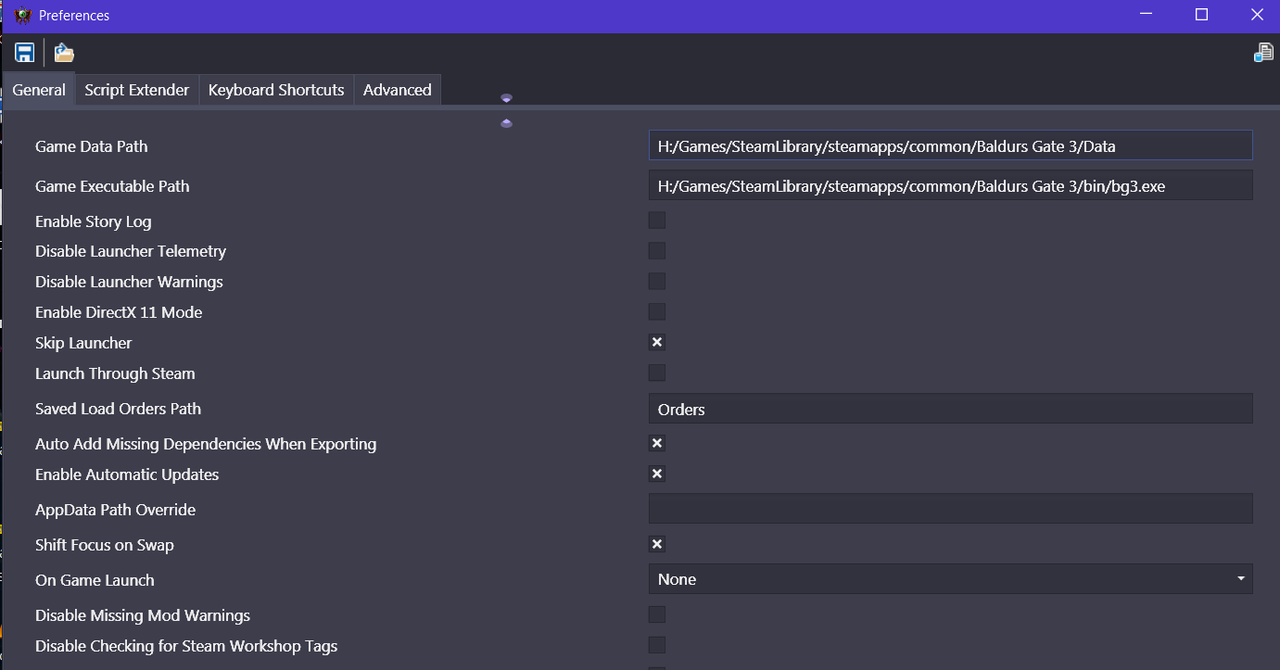This screenshot has width=1280, height=670.
Task: Uncheck Enable Automatic Updates
Action: coord(657,474)
